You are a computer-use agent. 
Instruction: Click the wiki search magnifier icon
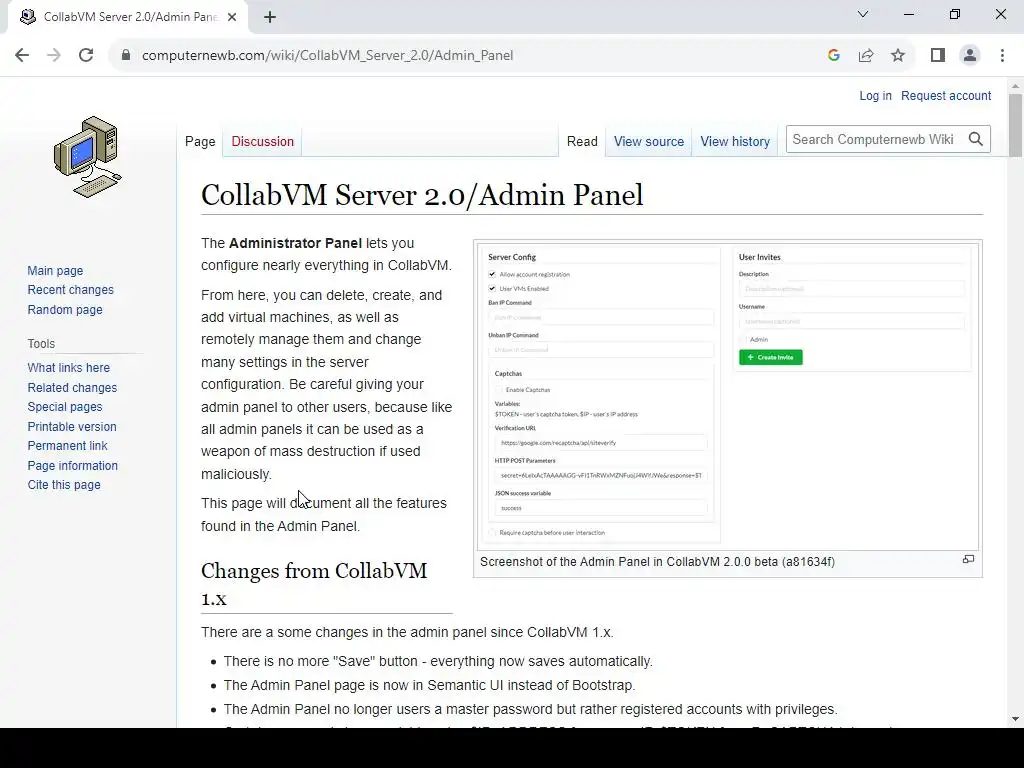976,139
